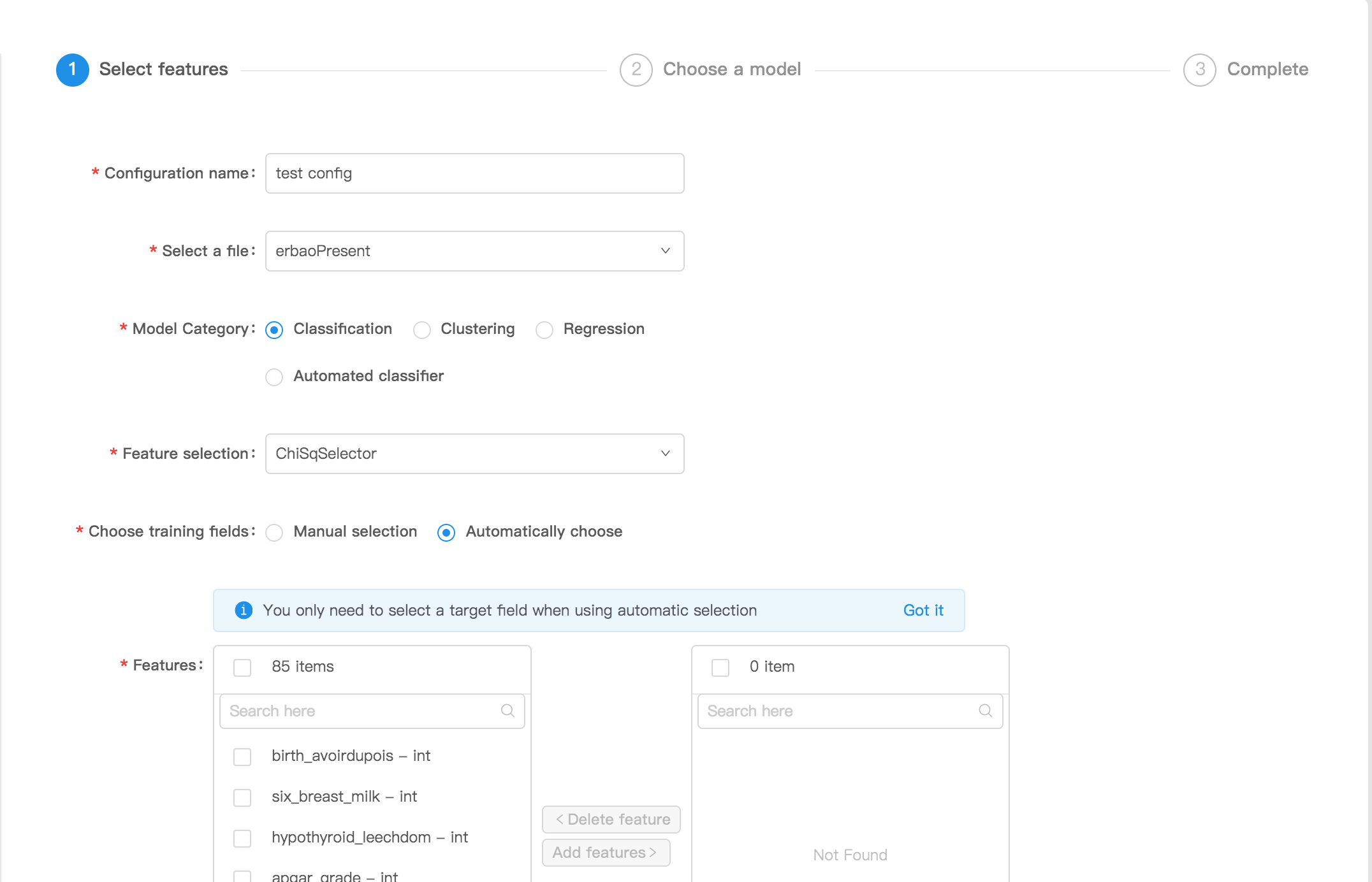The image size is (1372, 882).
Task: Click the step 2 circle icon
Action: (x=636, y=69)
